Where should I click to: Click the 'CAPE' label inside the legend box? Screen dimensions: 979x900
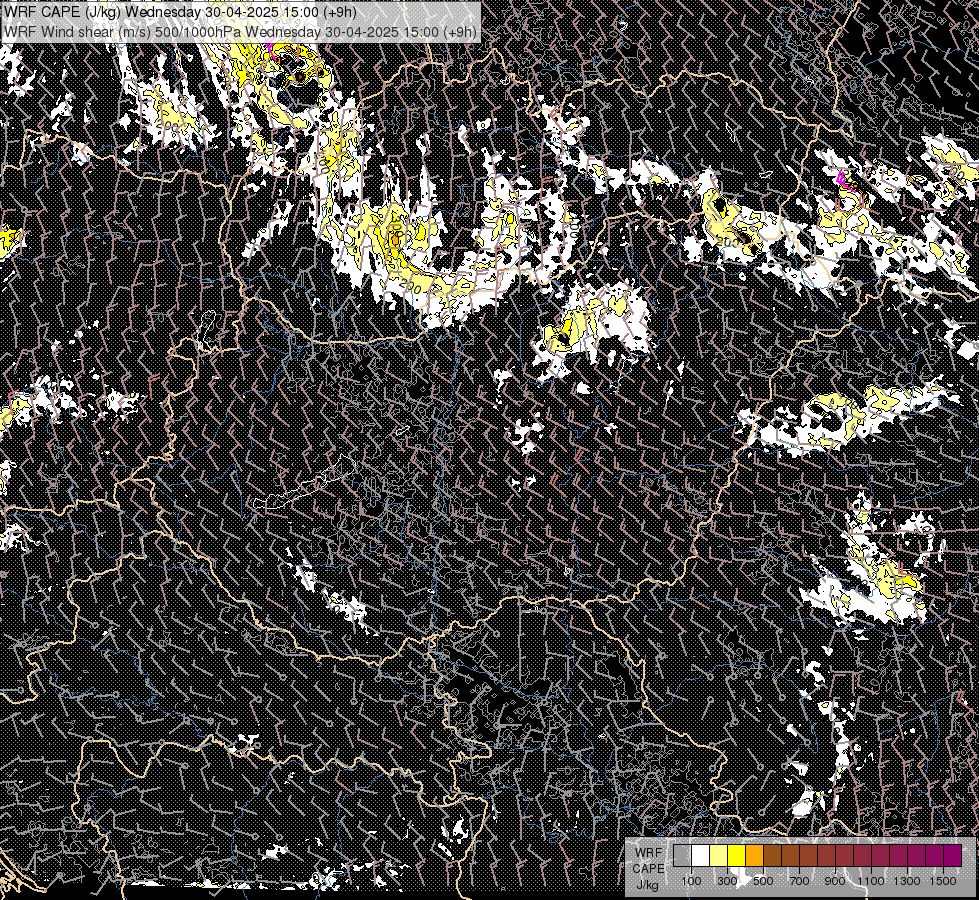point(649,869)
